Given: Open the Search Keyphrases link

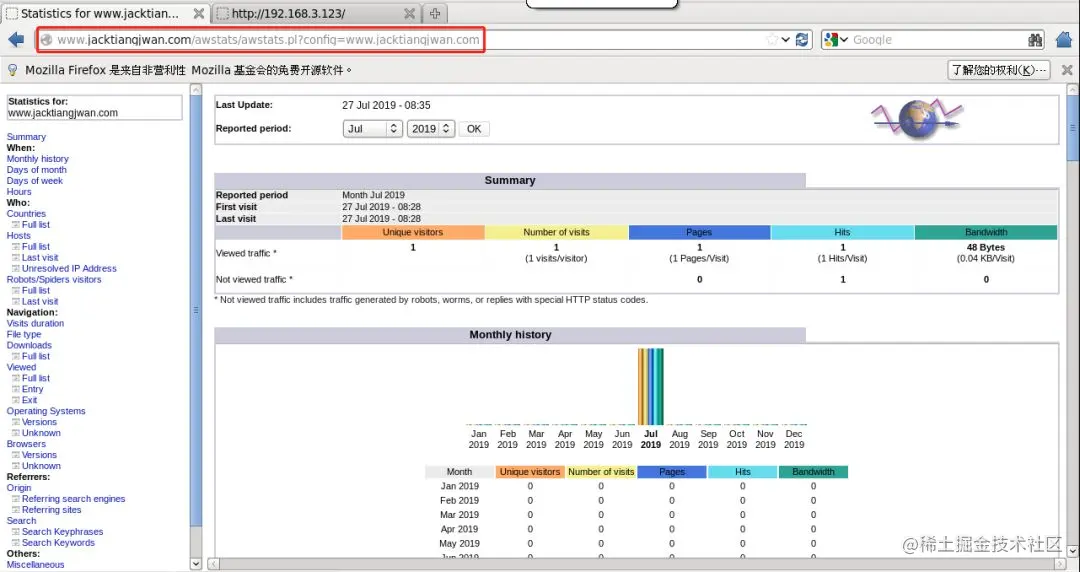Looking at the screenshot, I should pyautogui.click(x=63, y=533).
